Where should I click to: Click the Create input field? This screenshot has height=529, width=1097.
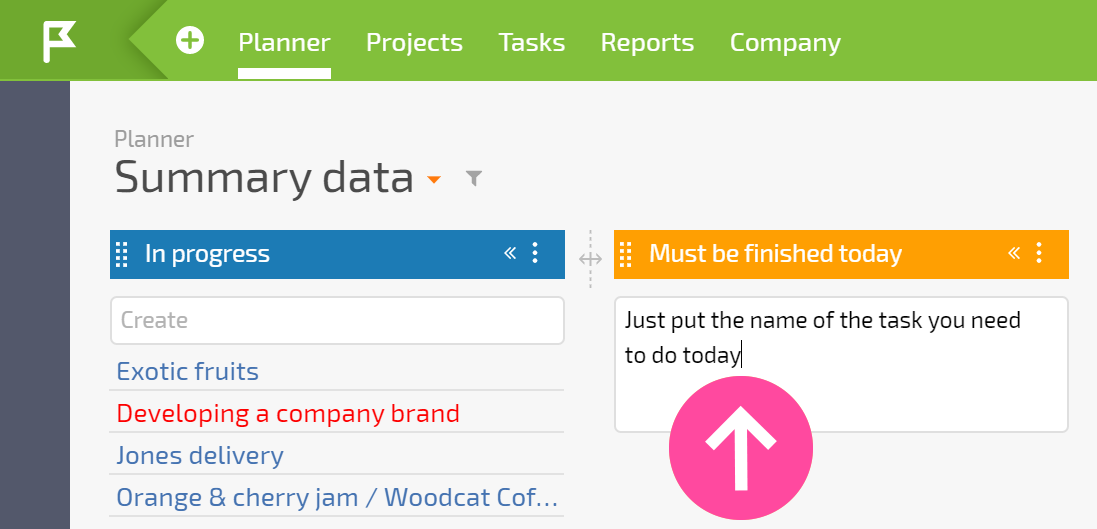tap(337, 320)
